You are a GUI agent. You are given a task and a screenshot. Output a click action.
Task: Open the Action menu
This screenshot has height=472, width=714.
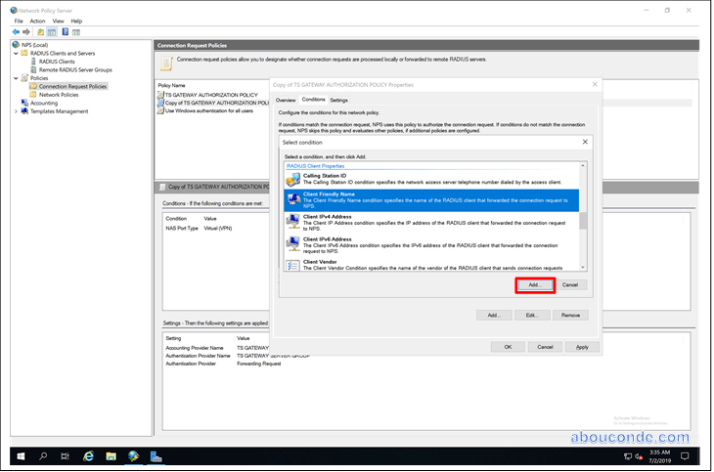(x=37, y=20)
